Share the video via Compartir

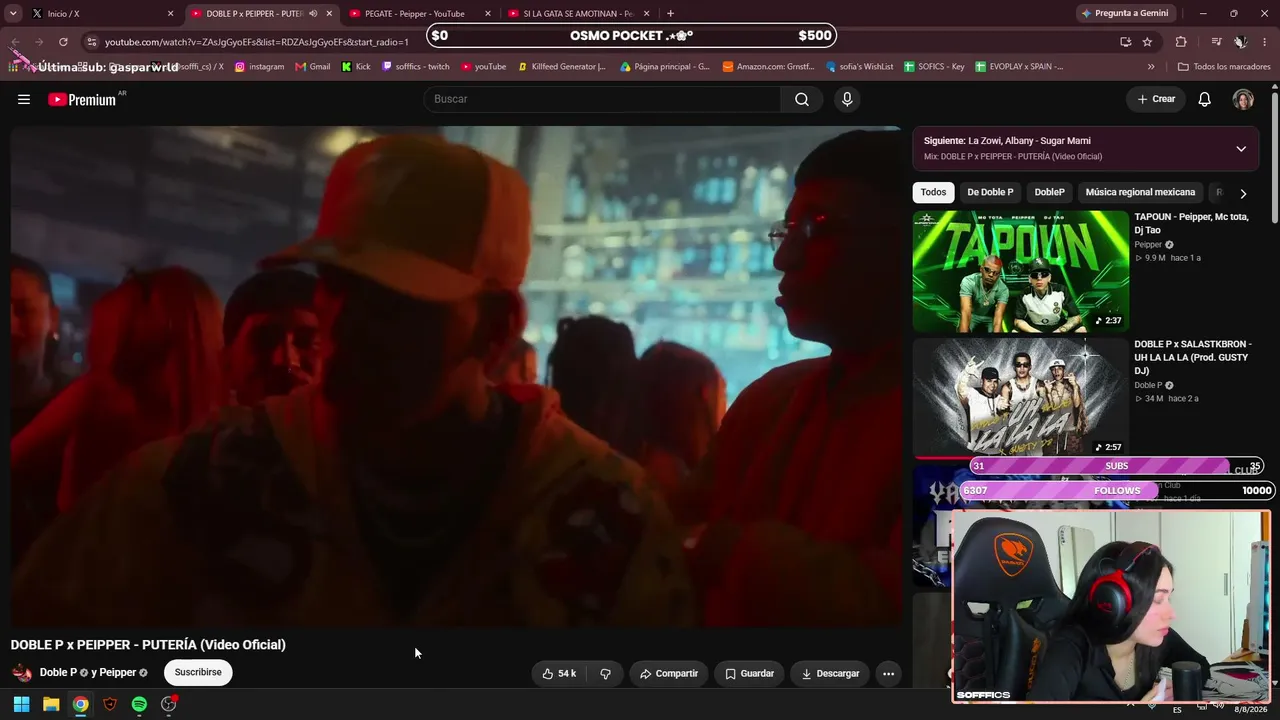669,673
